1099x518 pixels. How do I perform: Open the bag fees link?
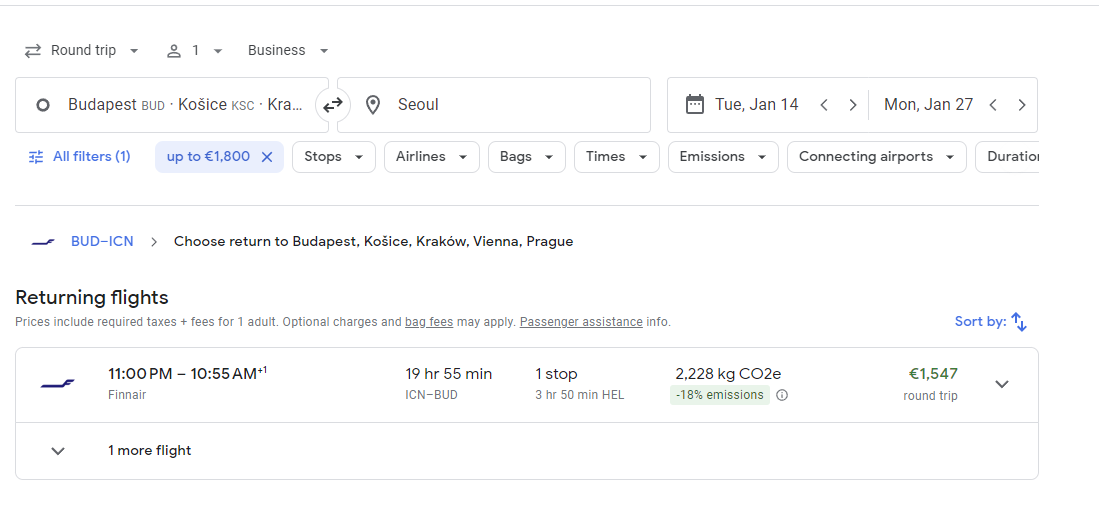pos(429,322)
